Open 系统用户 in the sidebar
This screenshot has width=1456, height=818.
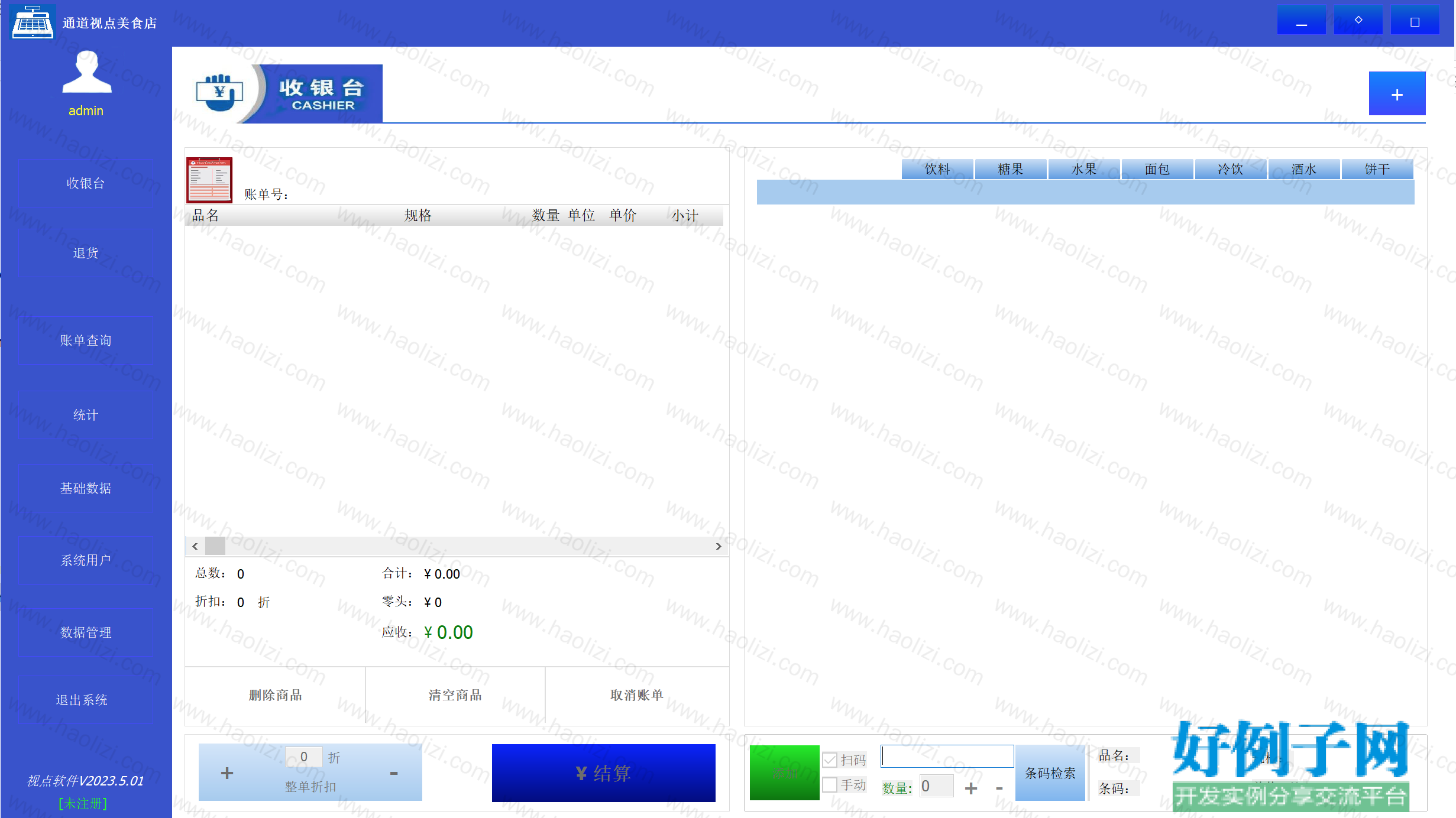[86, 560]
